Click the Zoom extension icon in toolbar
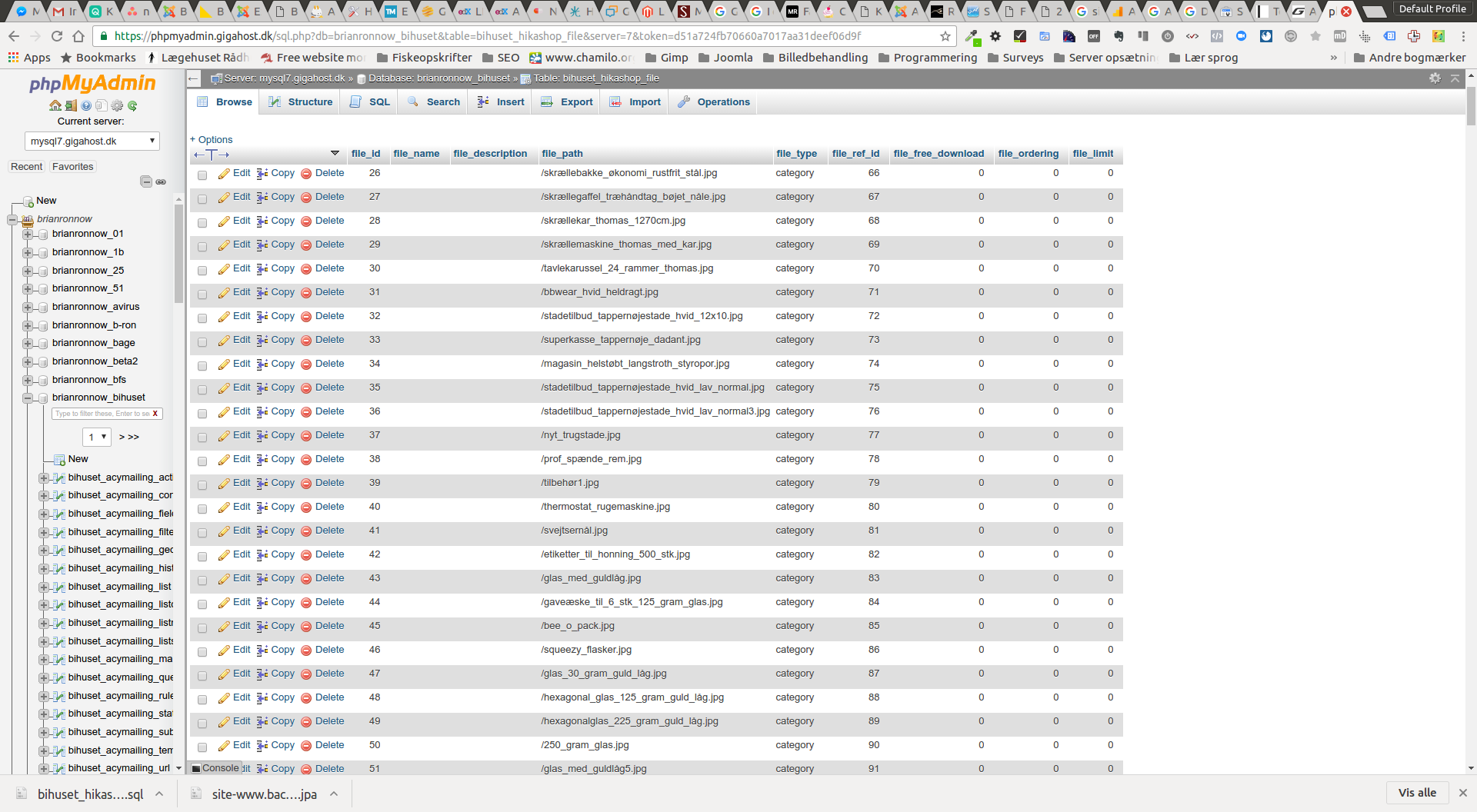 (1241, 36)
